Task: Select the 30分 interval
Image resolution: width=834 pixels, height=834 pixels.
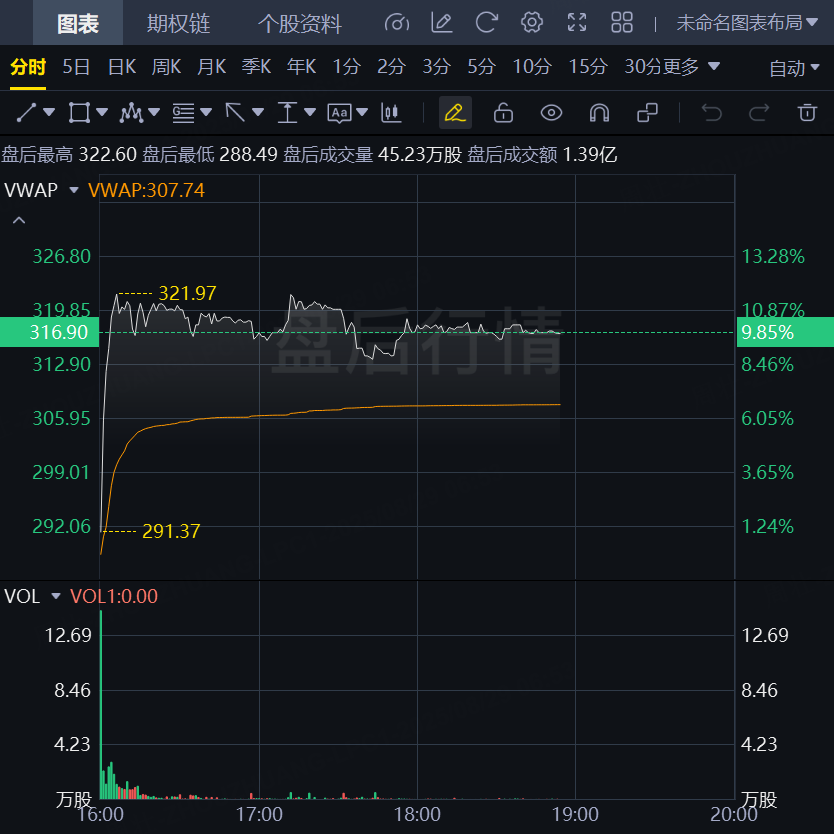Action: [644, 67]
